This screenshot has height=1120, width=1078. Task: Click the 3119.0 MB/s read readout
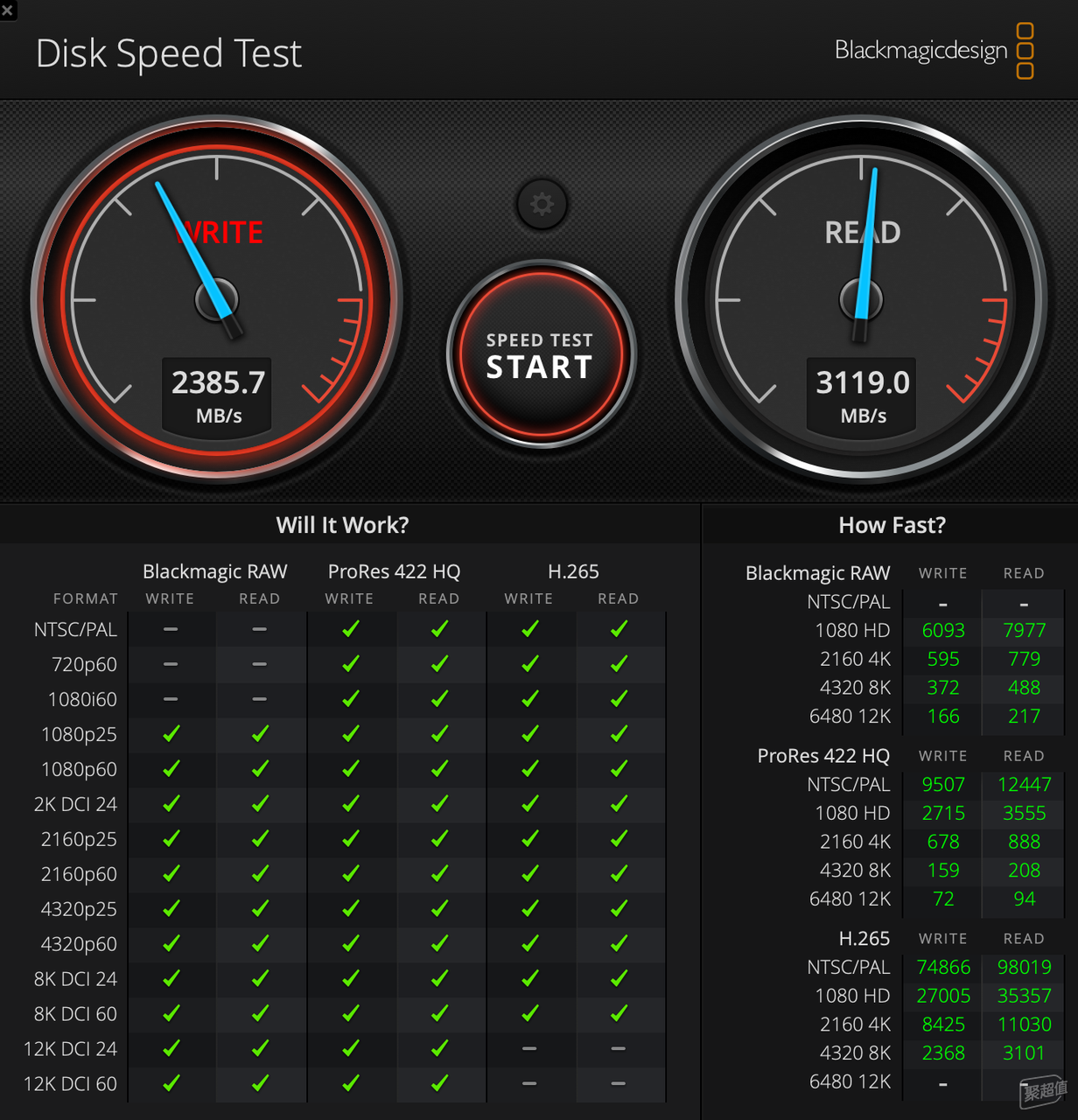click(862, 395)
